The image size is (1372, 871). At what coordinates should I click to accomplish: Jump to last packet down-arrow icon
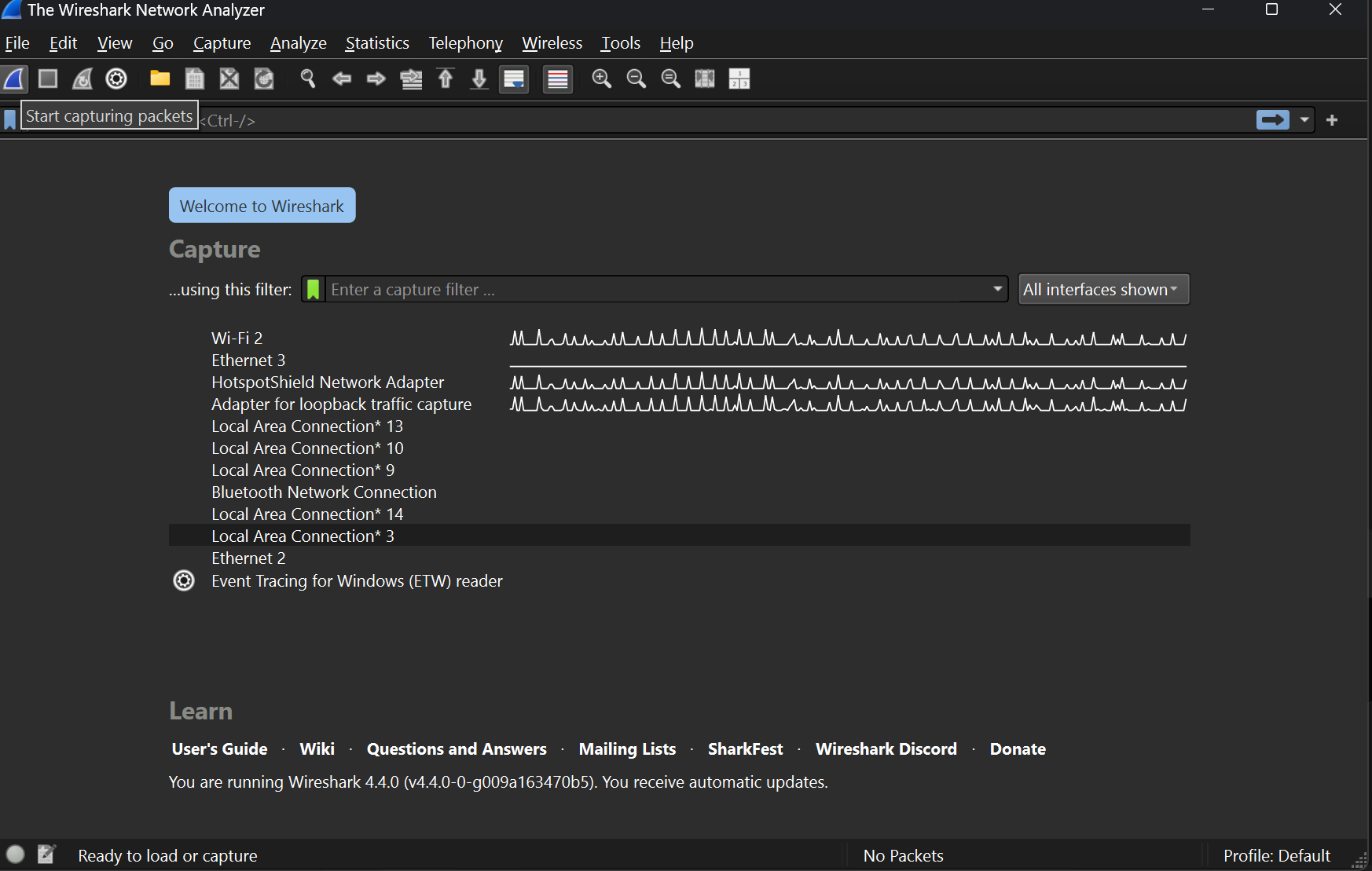click(479, 79)
